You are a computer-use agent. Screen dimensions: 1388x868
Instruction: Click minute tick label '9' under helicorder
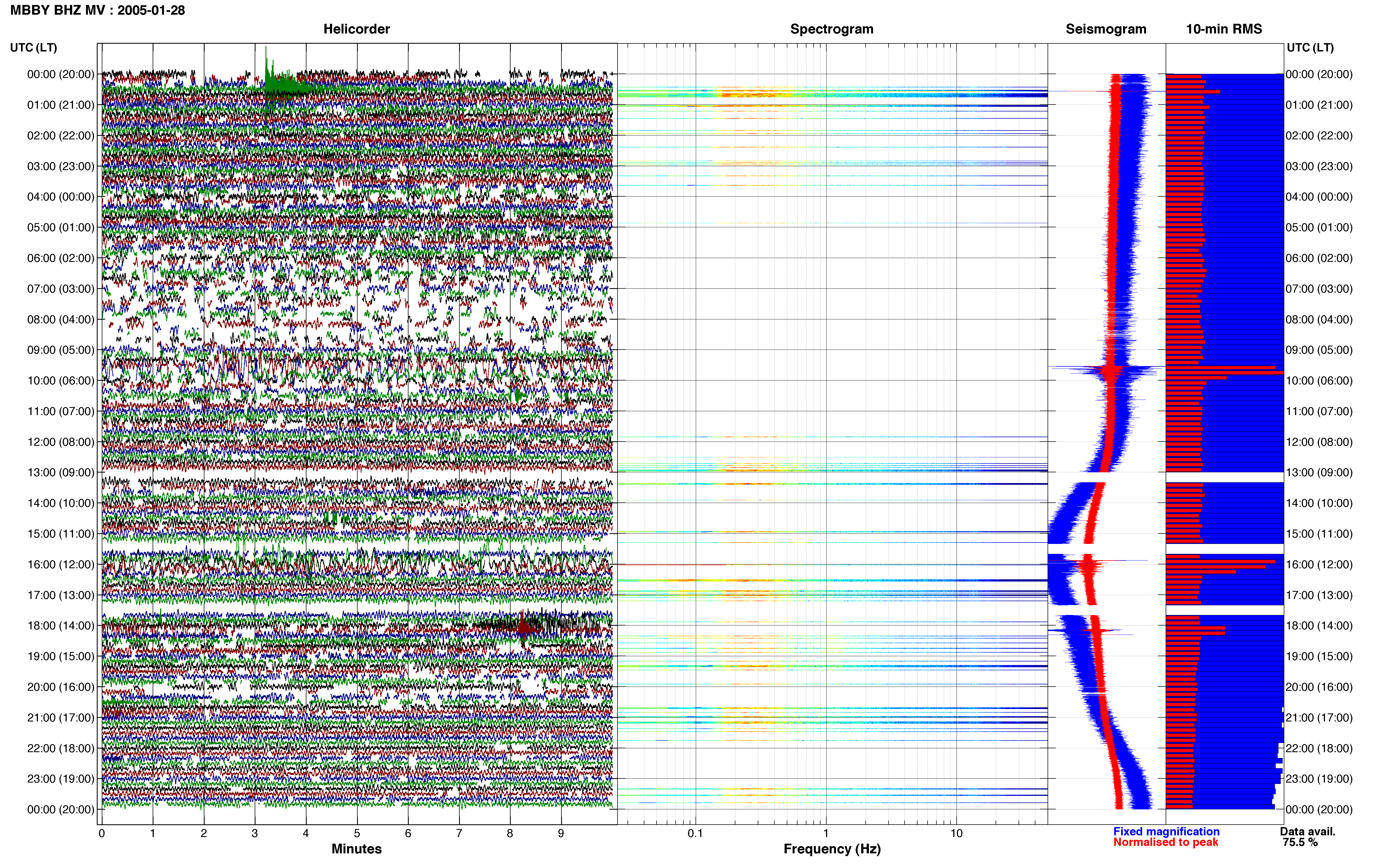561,833
